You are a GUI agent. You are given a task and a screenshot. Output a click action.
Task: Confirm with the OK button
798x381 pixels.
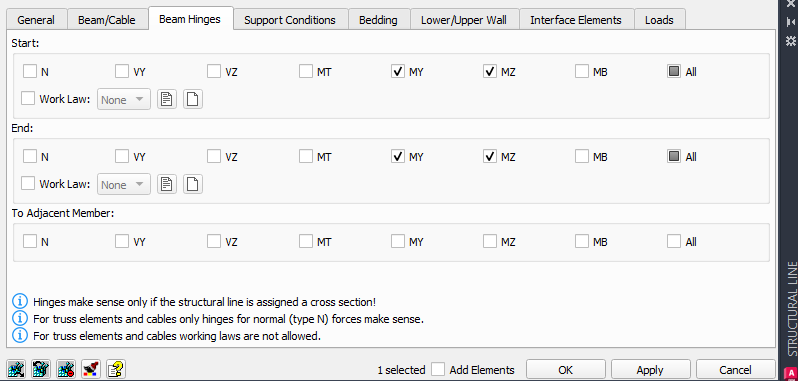[565, 369]
